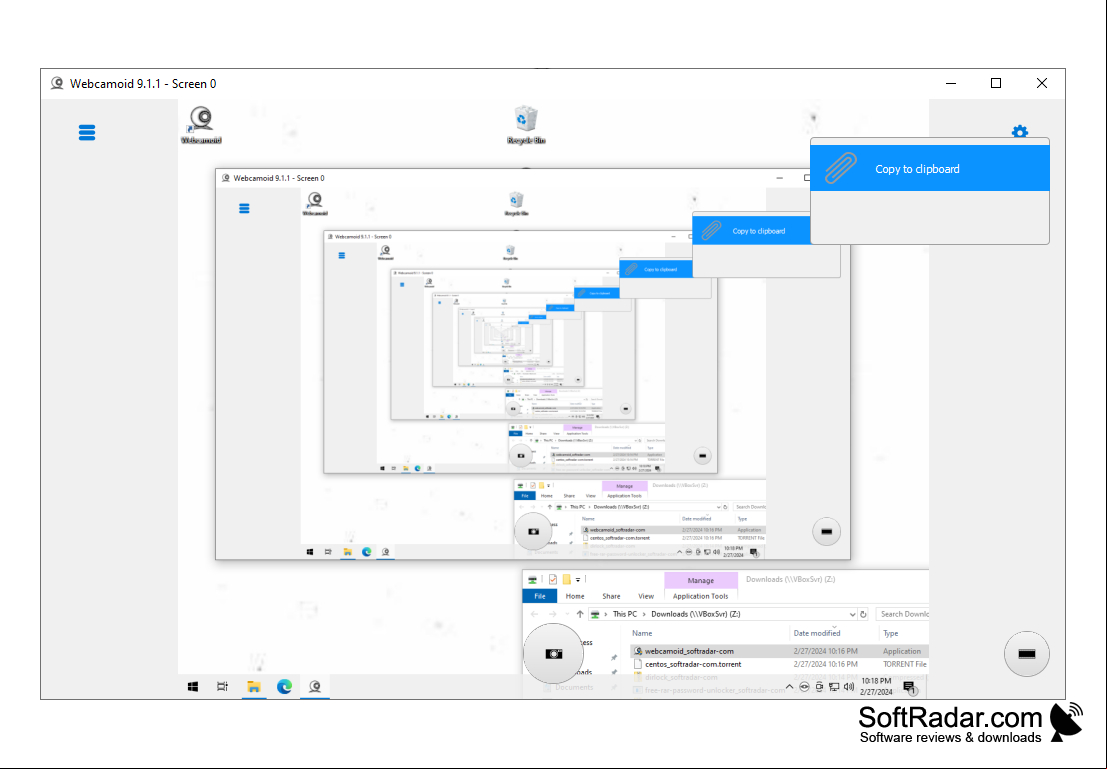Start recording with the round button at bottom right
This screenshot has height=769, width=1107.
coord(1027,654)
